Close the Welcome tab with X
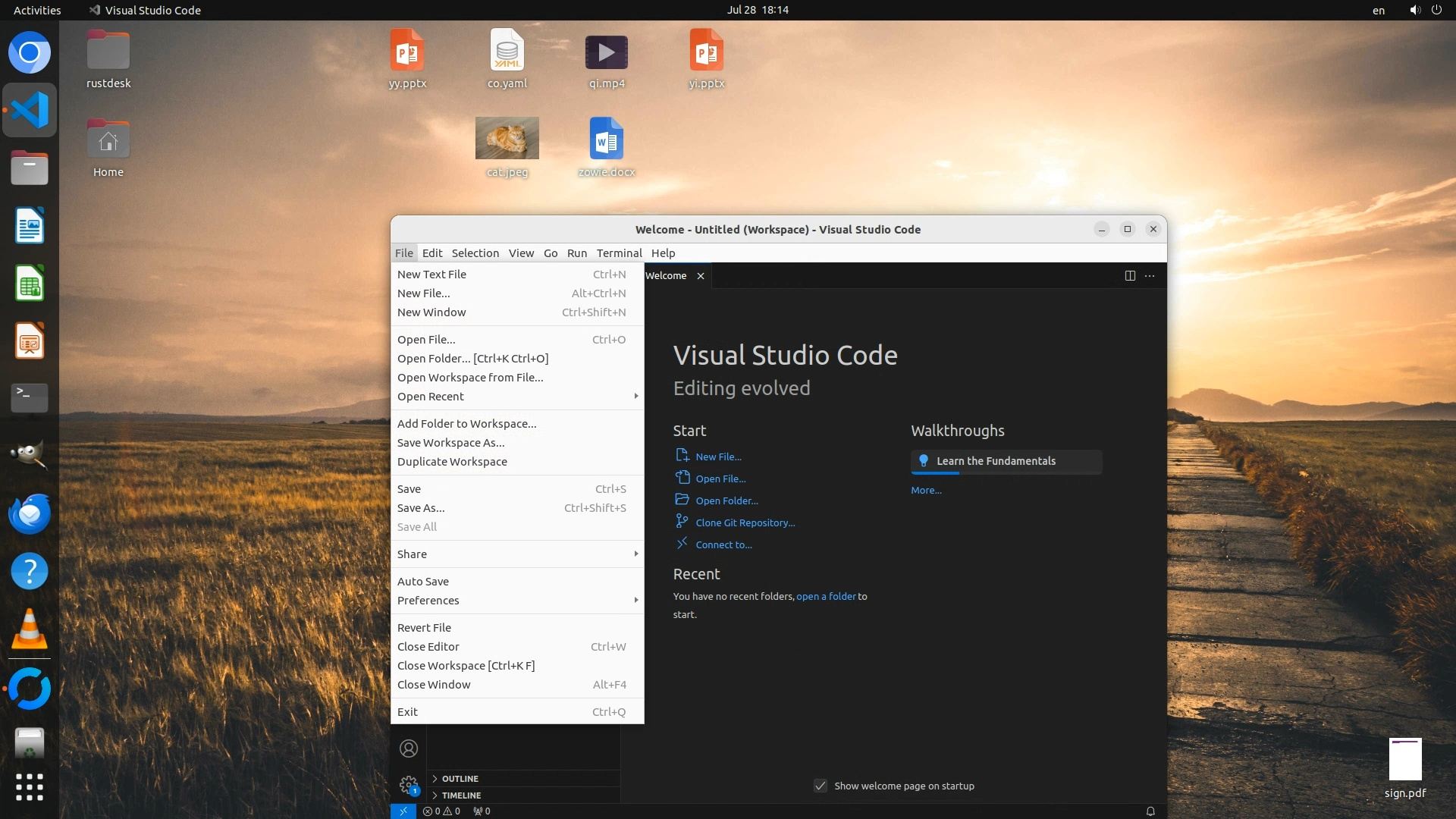1456x819 pixels. (x=701, y=276)
